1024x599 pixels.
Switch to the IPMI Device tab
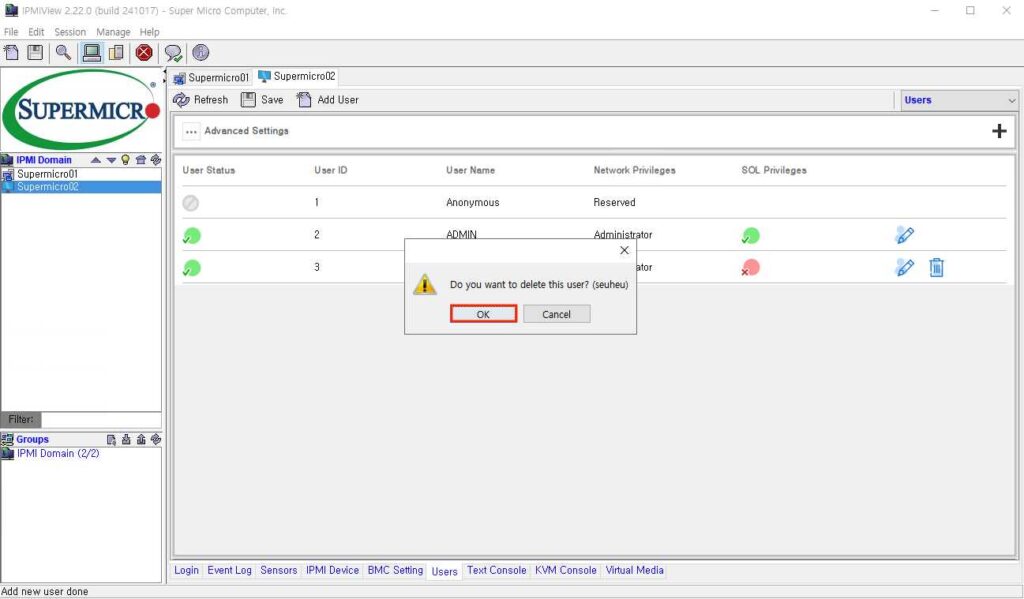(x=332, y=570)
